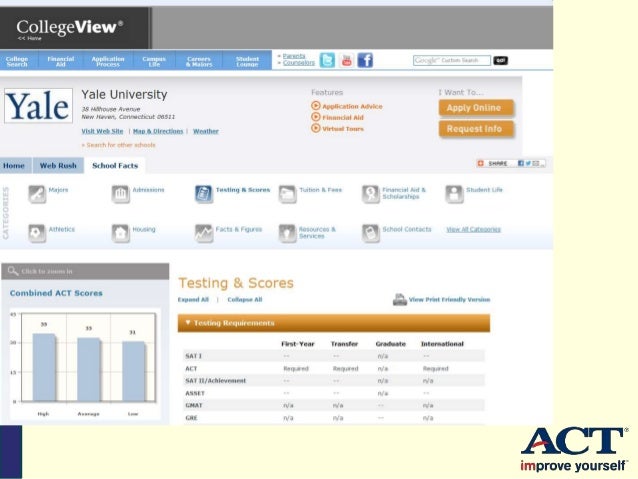Click the Testing & Scores page heading

coord(236,283)
